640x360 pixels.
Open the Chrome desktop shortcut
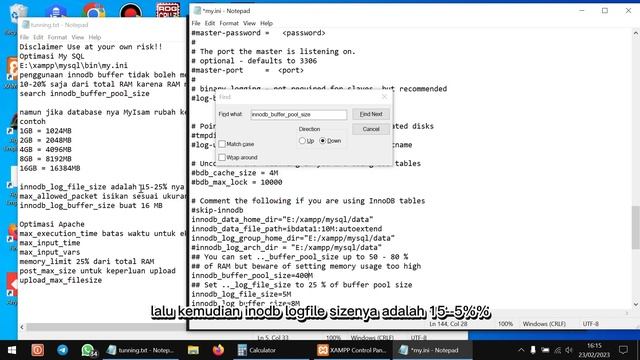tap(93, 11)
